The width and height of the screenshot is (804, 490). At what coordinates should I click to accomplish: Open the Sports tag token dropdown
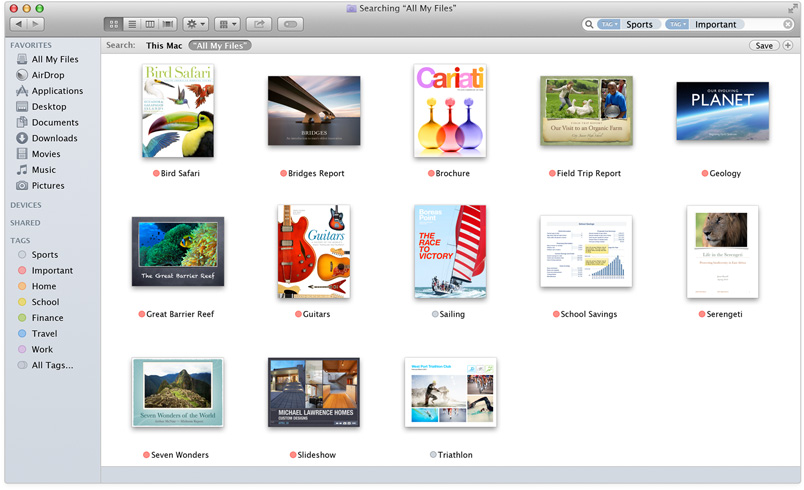609,24
